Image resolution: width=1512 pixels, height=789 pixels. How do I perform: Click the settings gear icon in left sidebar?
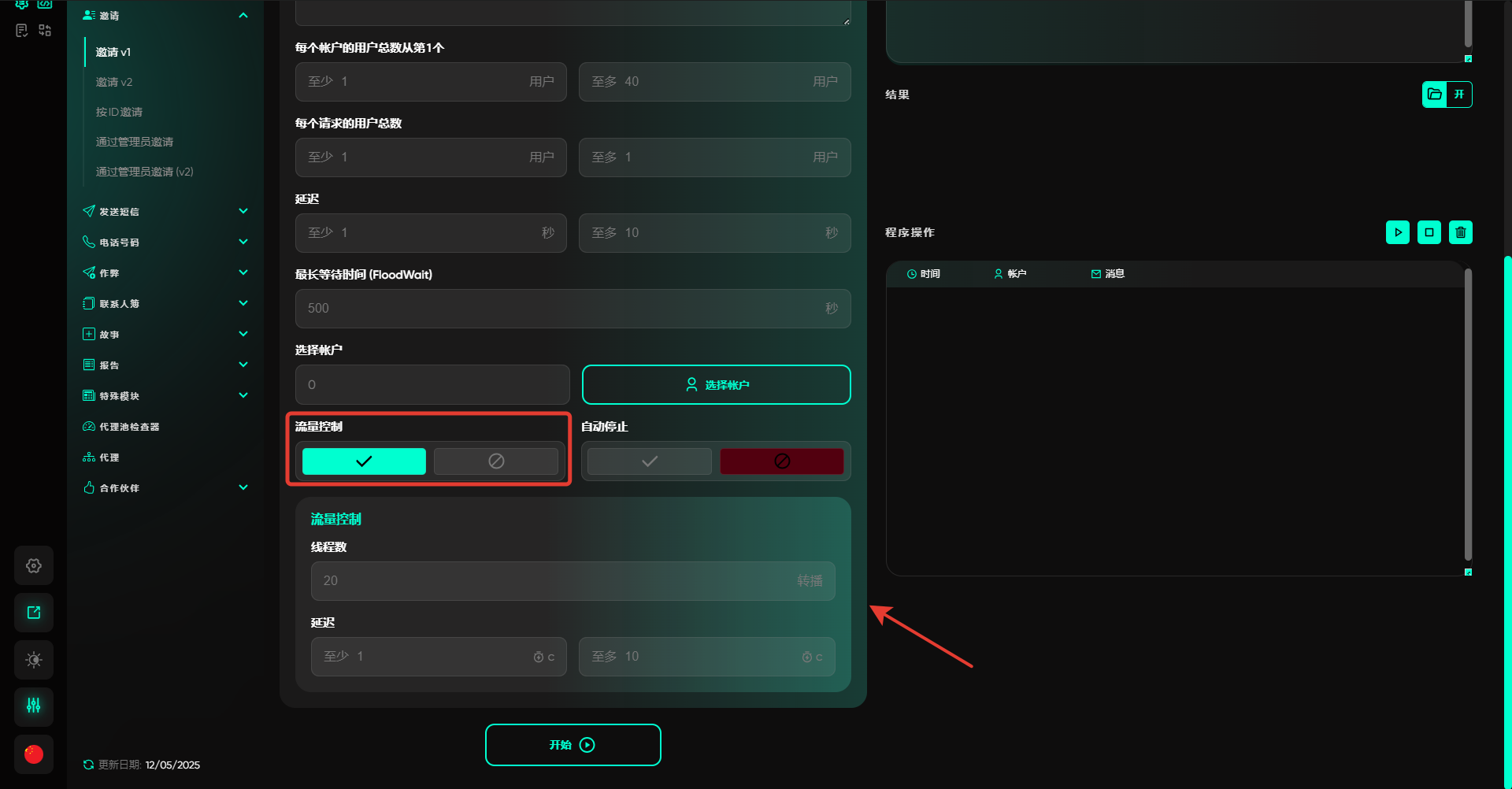pyautogui.click(x=34, y=565)
